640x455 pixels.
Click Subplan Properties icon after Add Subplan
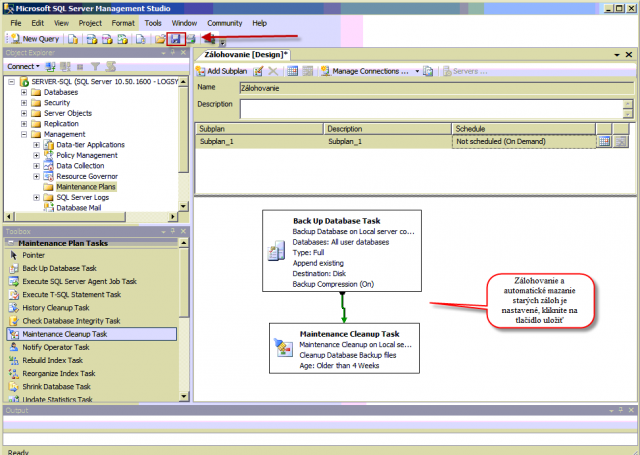click(x=258, y=71)
